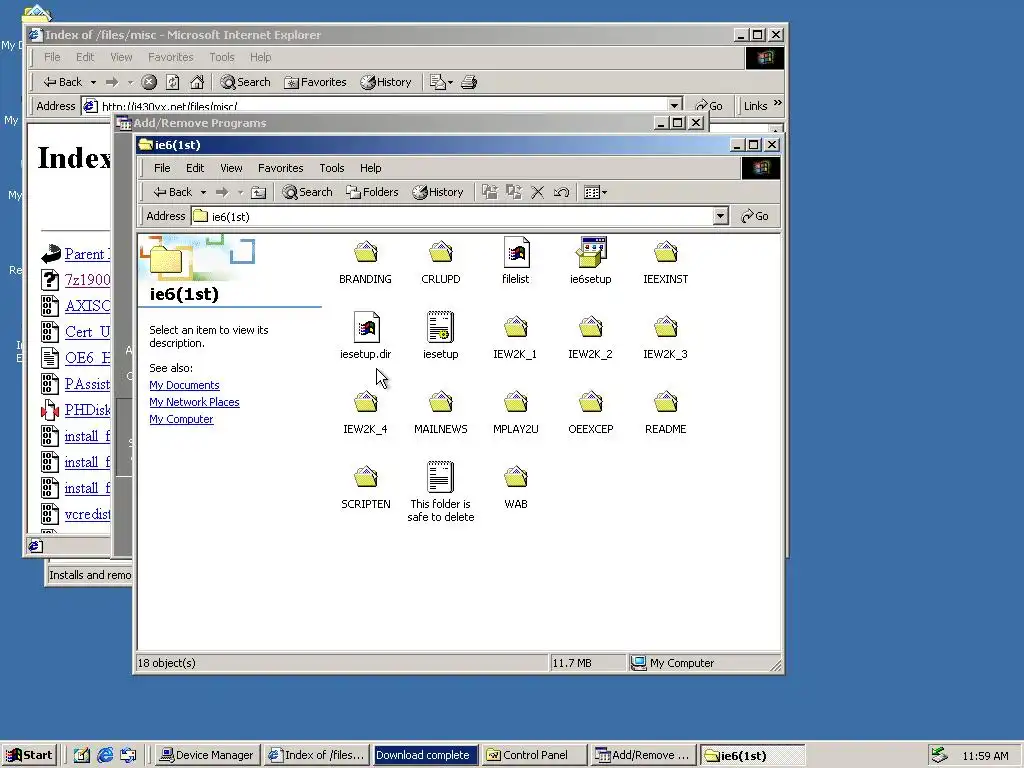The image size is (1024, 768).
Task: Select the iesetup configuration file
Action: coord(440,336)
